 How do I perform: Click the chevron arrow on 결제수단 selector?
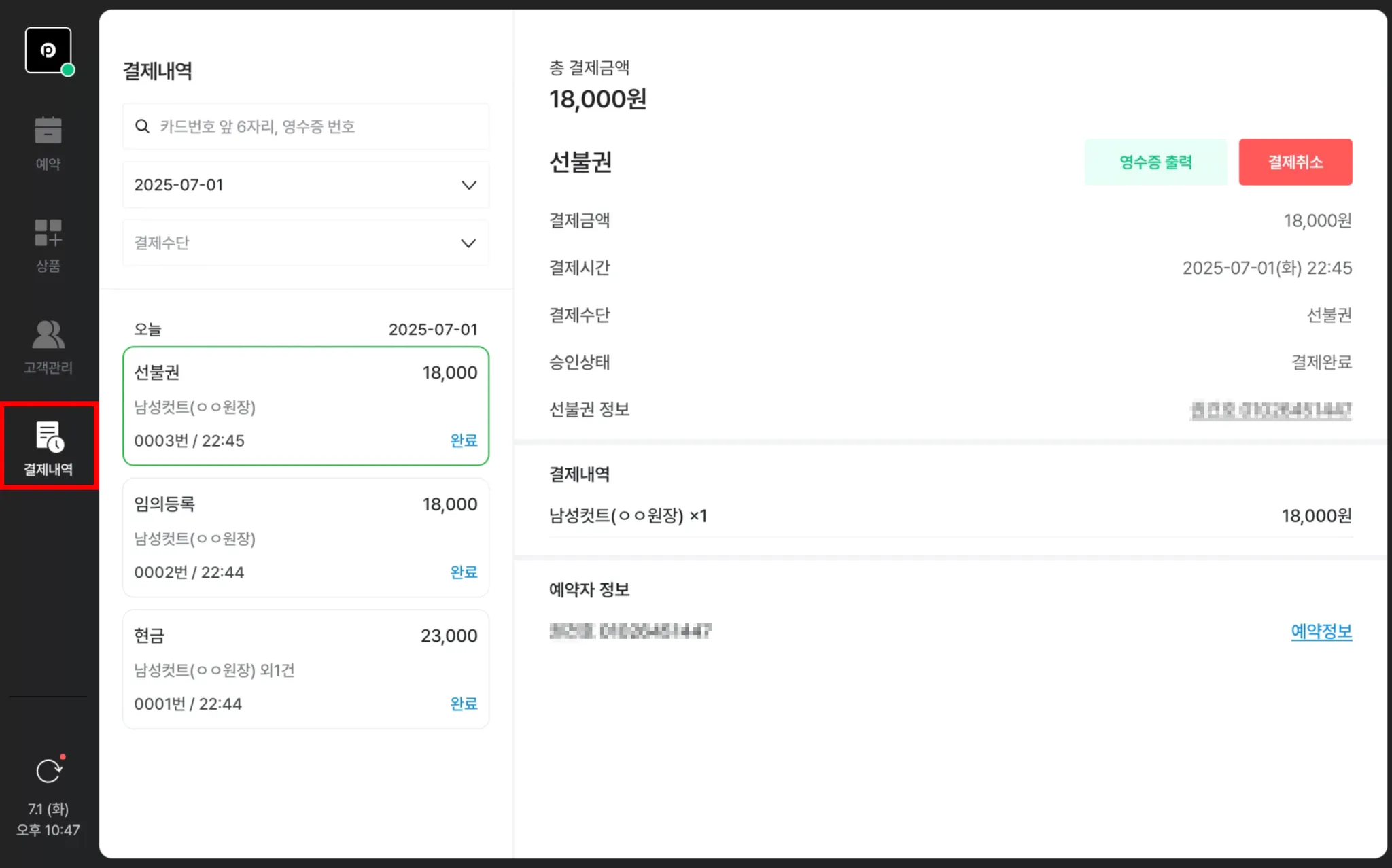468,243
